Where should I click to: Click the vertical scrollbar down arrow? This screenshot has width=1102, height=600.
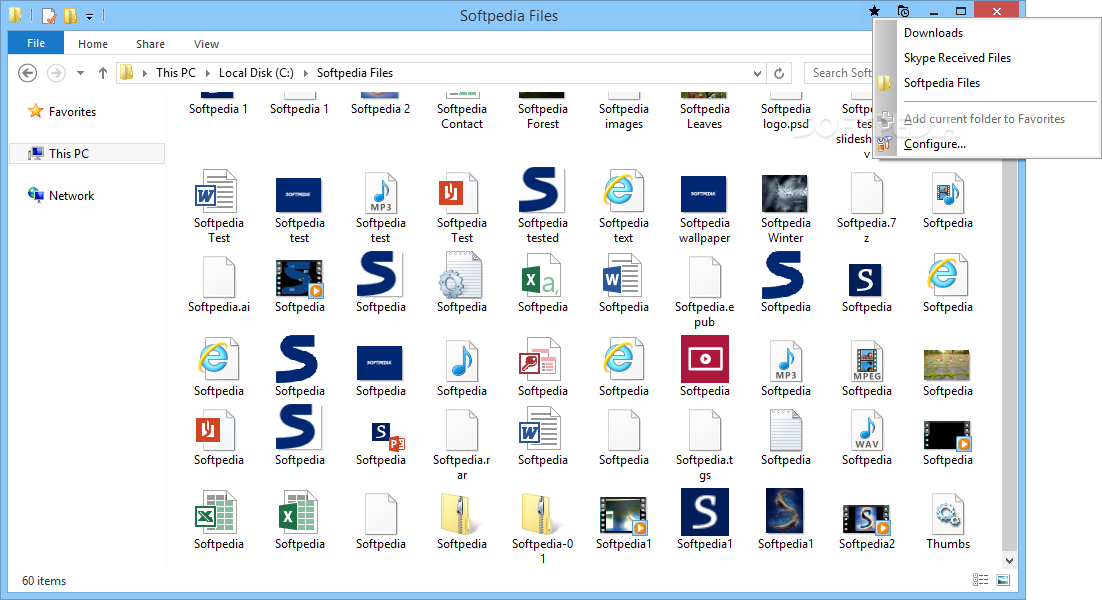(x=1009, y=560)
